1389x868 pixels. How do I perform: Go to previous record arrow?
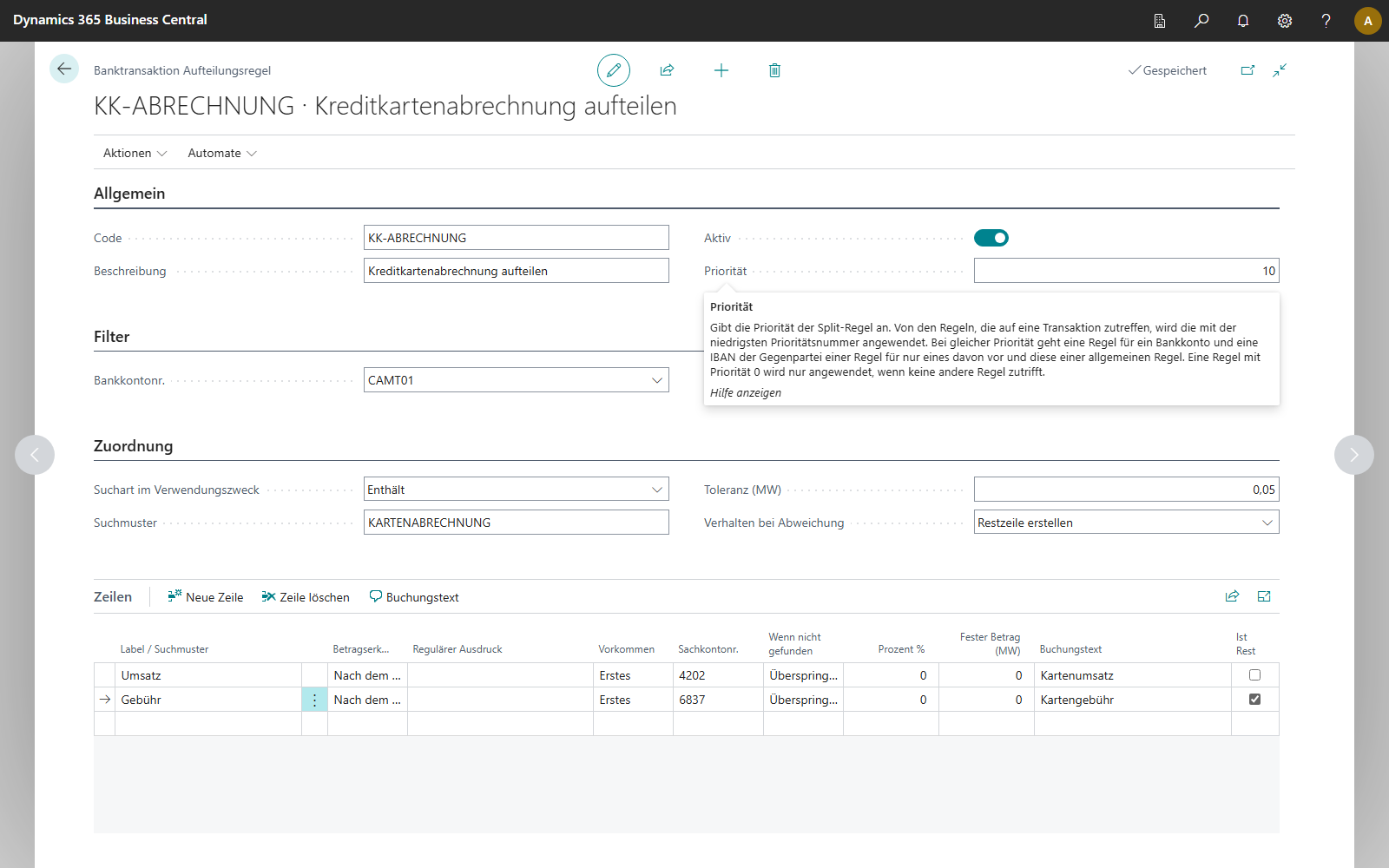pos(35,455)
